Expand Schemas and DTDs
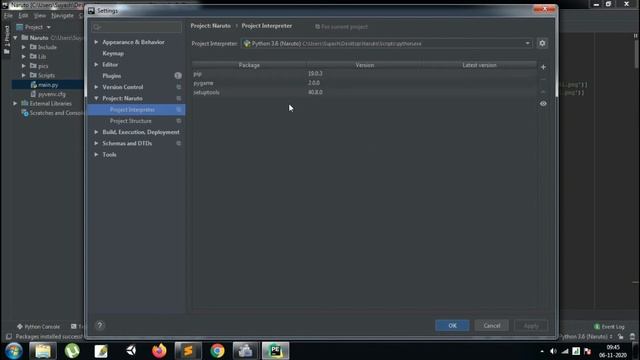 pos(96,143)
